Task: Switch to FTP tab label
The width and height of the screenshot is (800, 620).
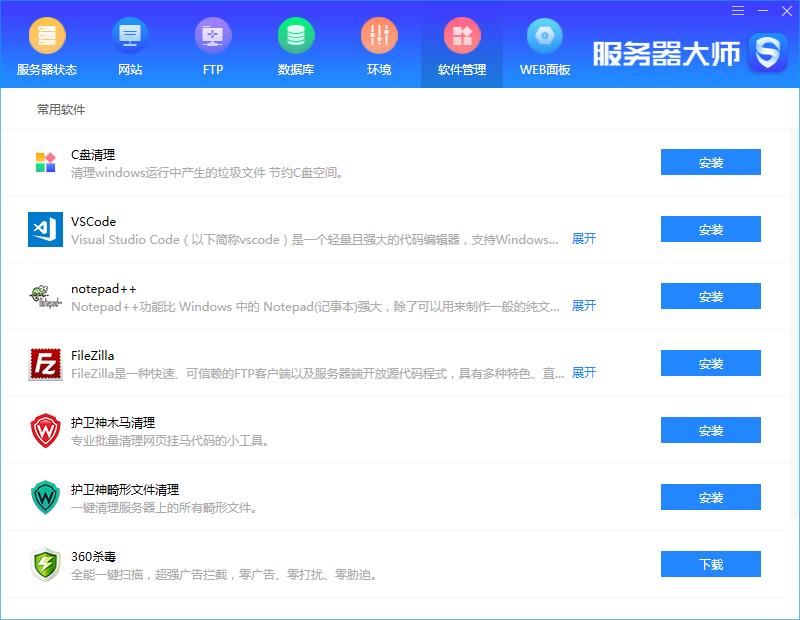Action: pos(213,69)
